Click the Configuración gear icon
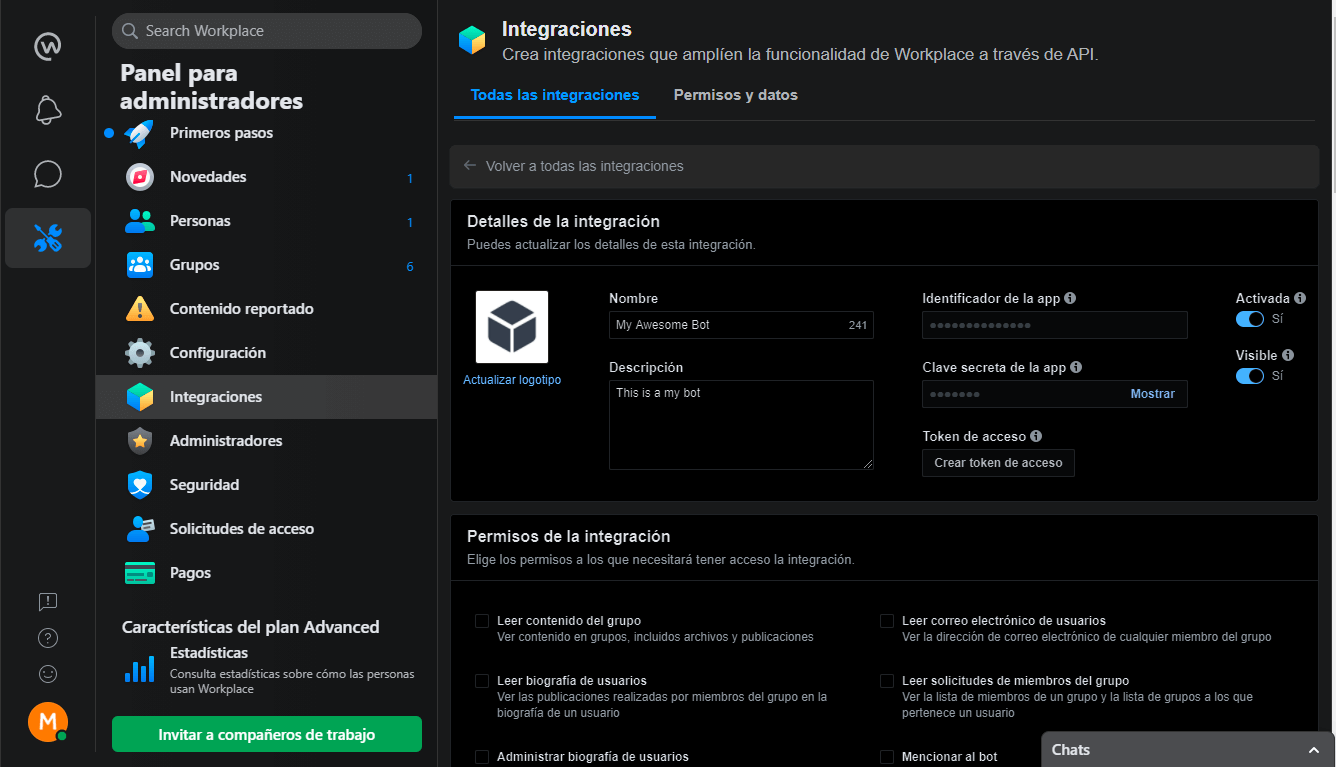1336x767 pixels. point(140,353)
